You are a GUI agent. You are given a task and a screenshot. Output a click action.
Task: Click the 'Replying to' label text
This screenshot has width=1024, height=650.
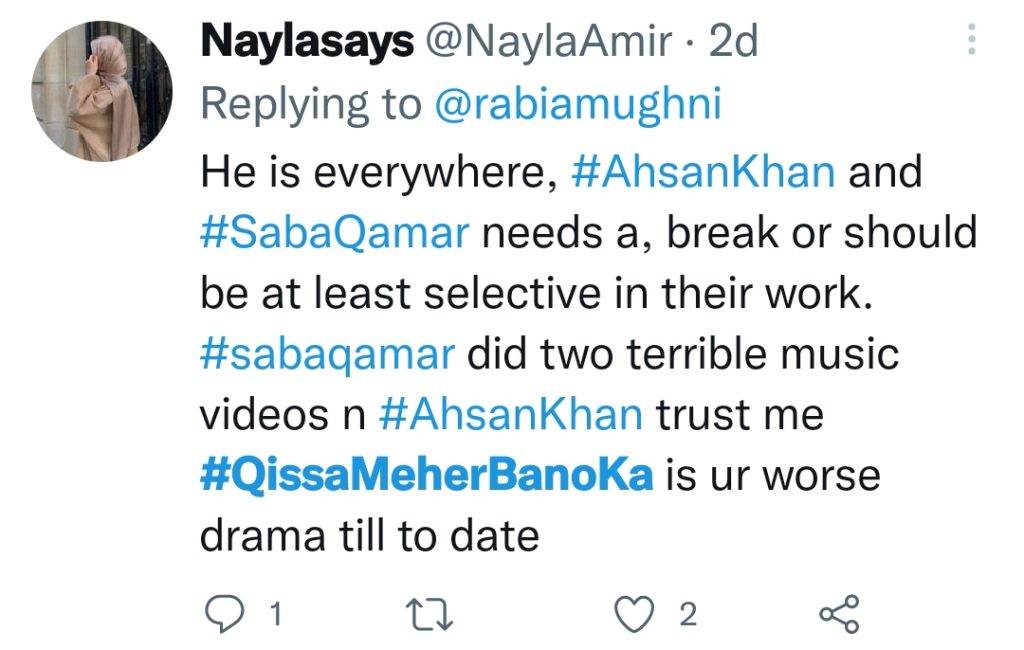click(x=311, y=105)
